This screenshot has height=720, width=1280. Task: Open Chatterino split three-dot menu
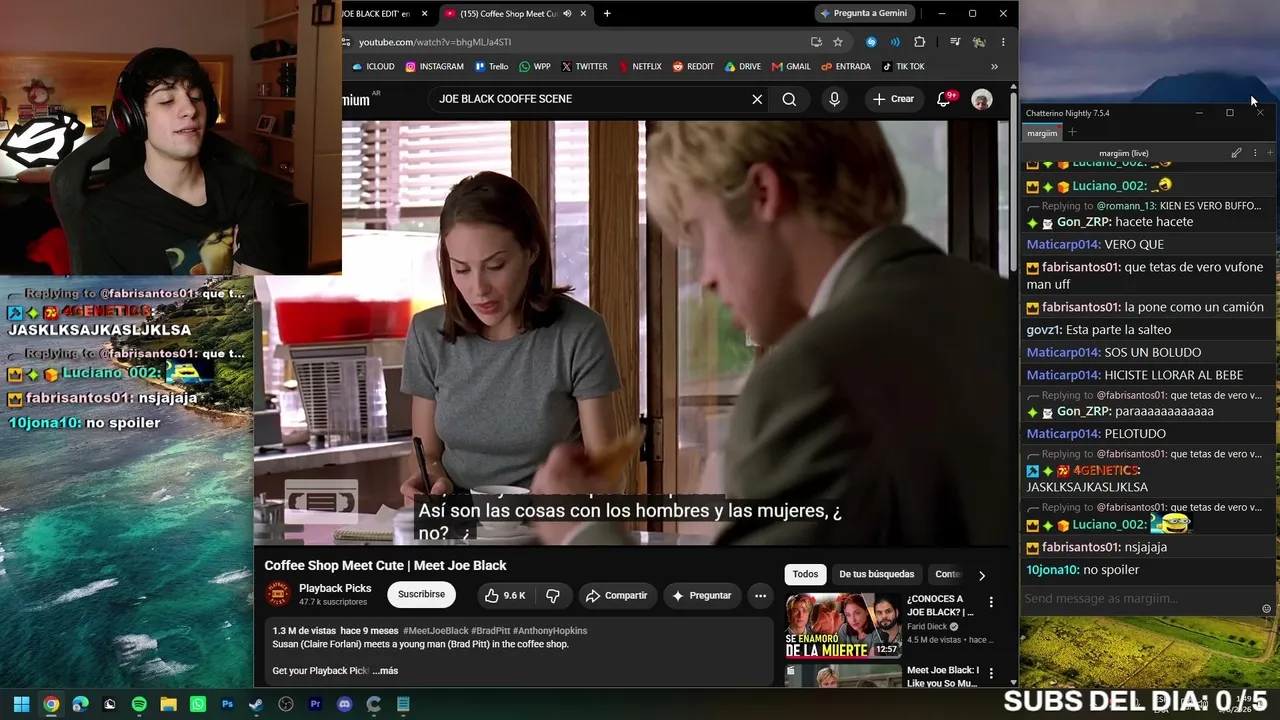point(1255,153)
